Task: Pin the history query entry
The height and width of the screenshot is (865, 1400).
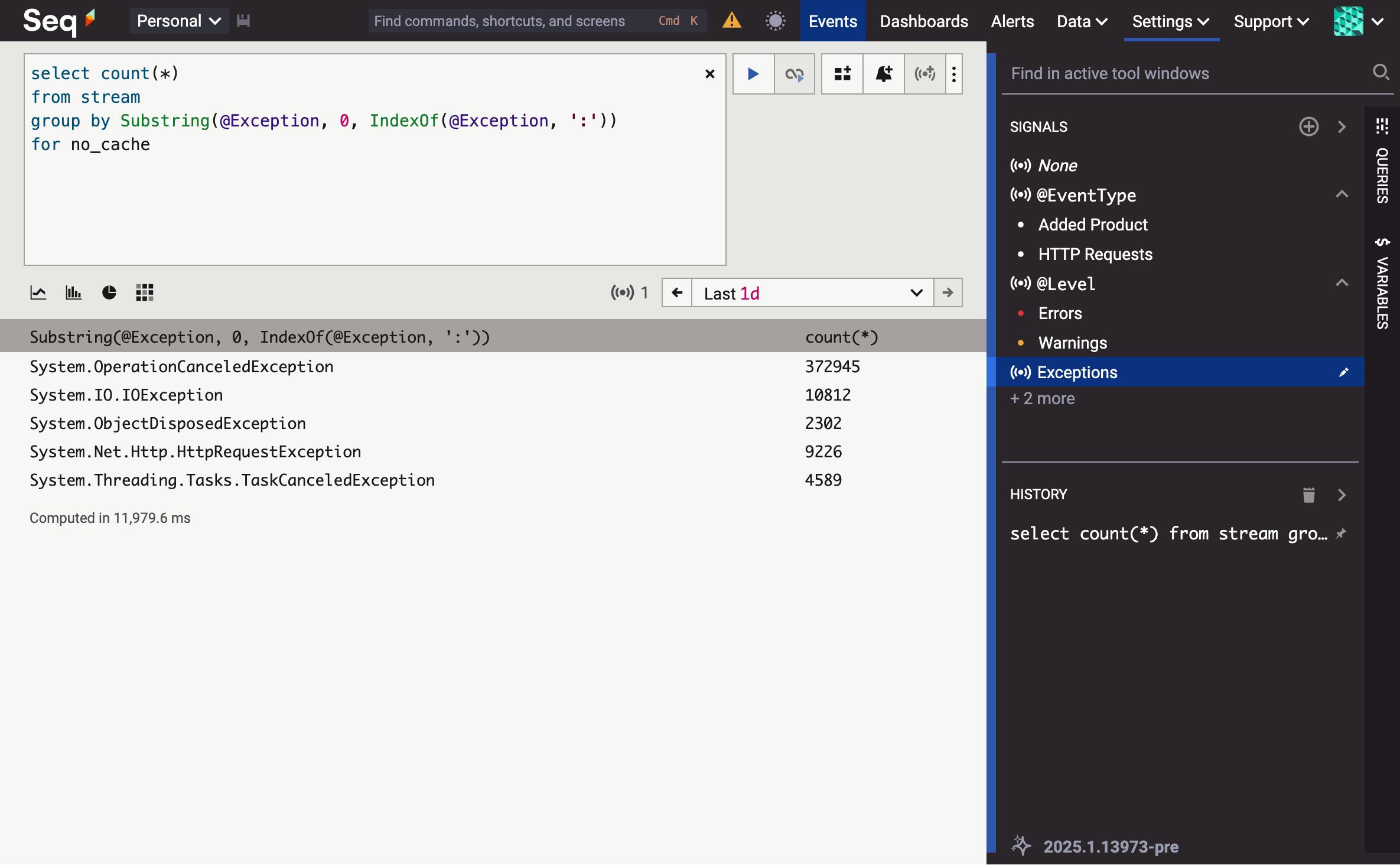Action: tap(1342, 534)
